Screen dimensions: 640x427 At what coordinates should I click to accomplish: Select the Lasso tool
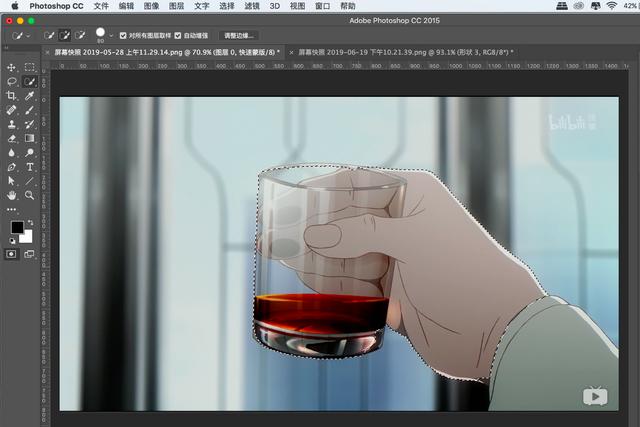tap(11, 81)
